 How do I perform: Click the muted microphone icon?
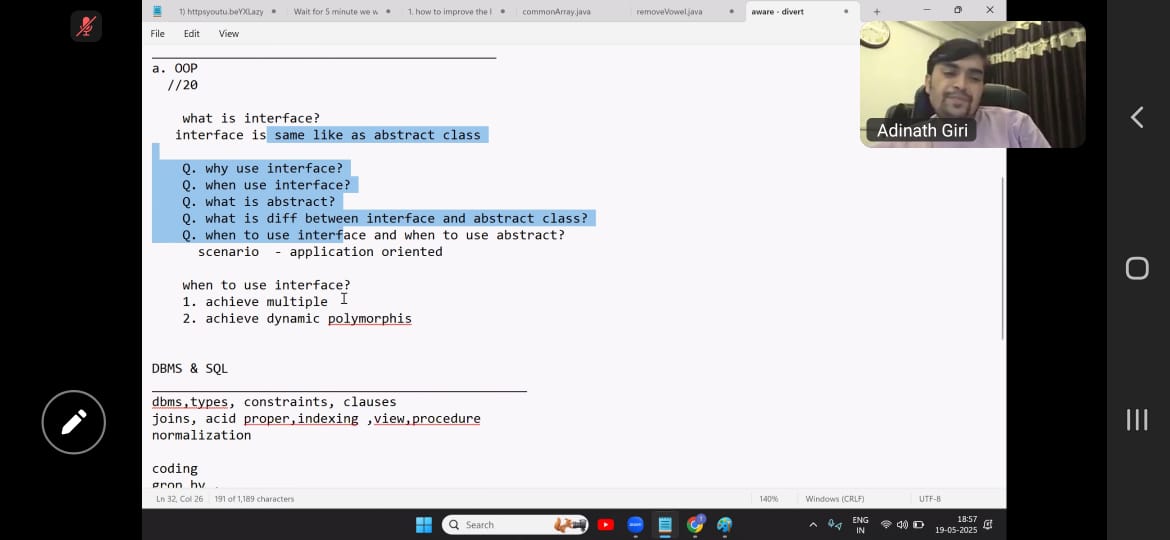point(86,26)
